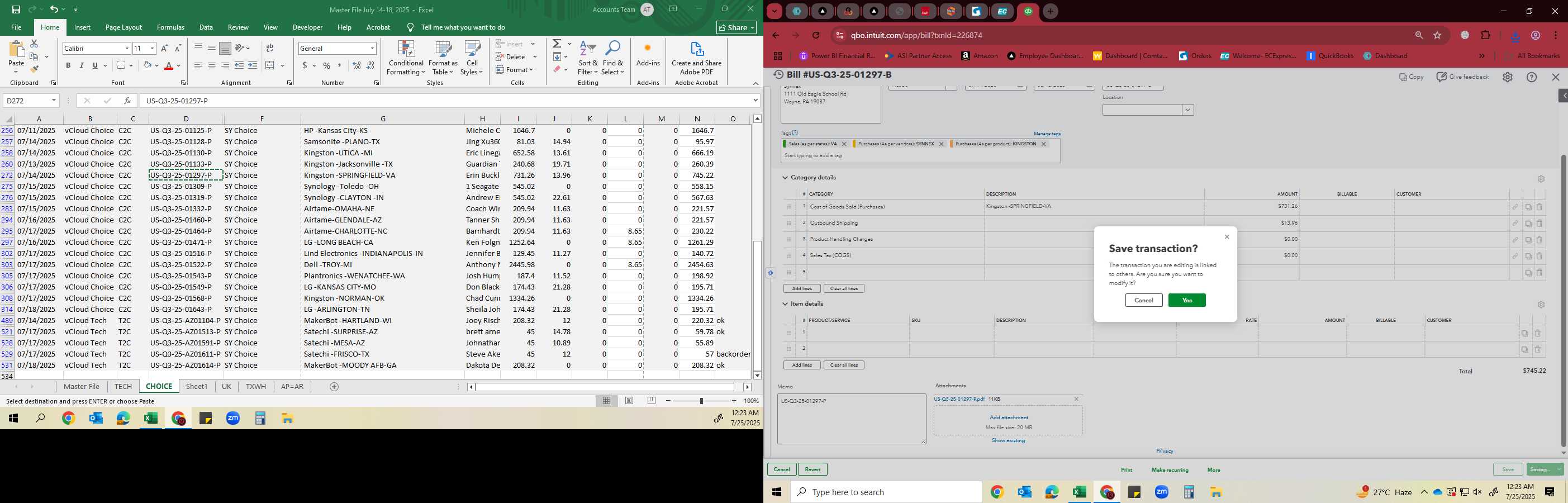1568x503 pixels.
Task: Click the Memo text field
Action: [852, 419]
